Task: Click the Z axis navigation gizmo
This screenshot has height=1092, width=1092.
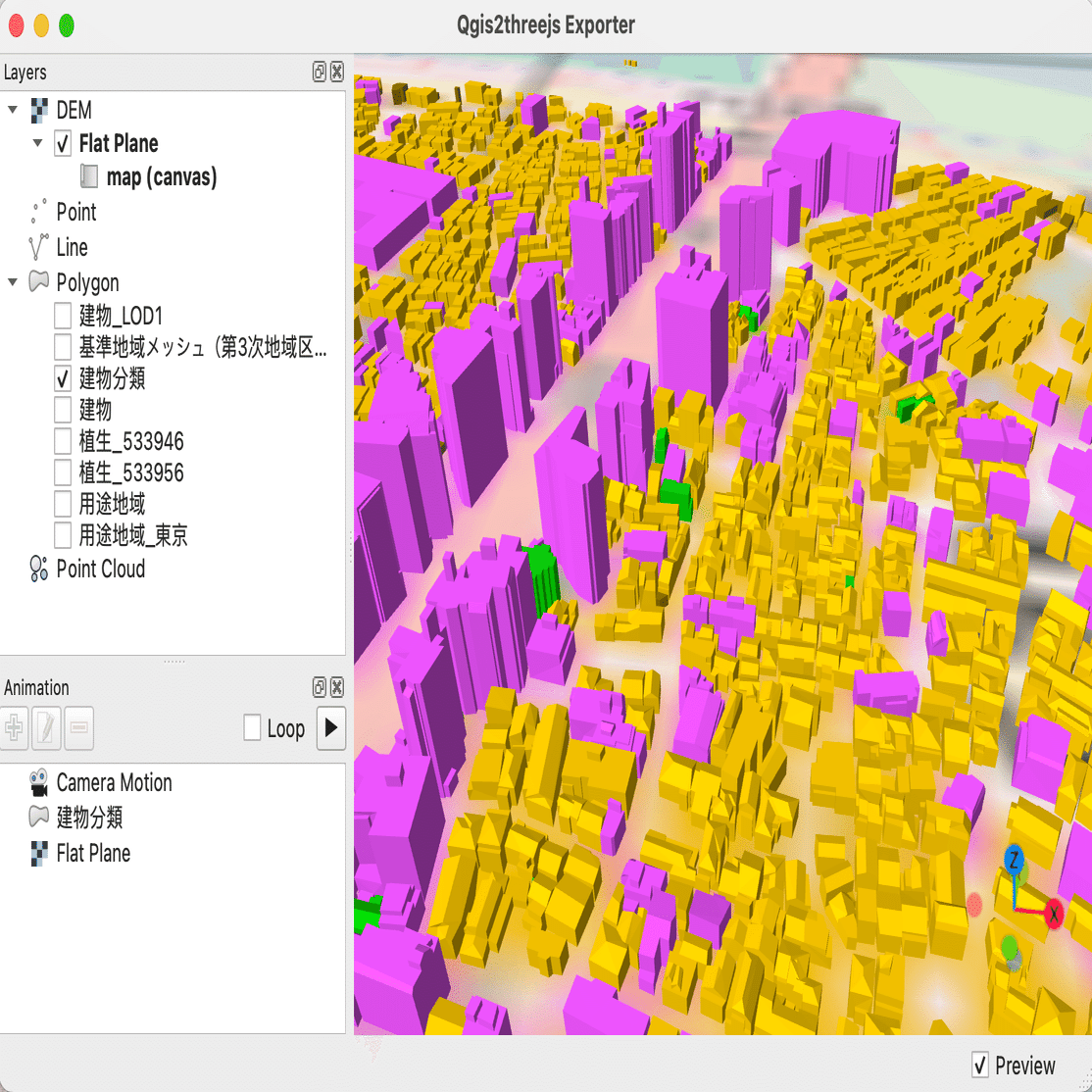Action: [x=1014, y=861]
